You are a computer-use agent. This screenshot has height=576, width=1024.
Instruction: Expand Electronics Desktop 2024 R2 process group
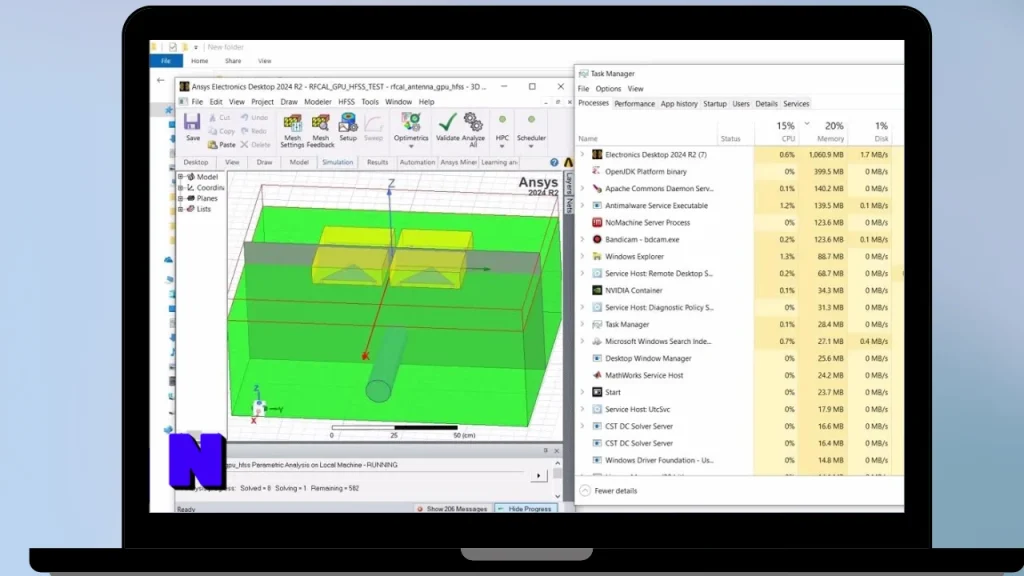pos(583,155)
